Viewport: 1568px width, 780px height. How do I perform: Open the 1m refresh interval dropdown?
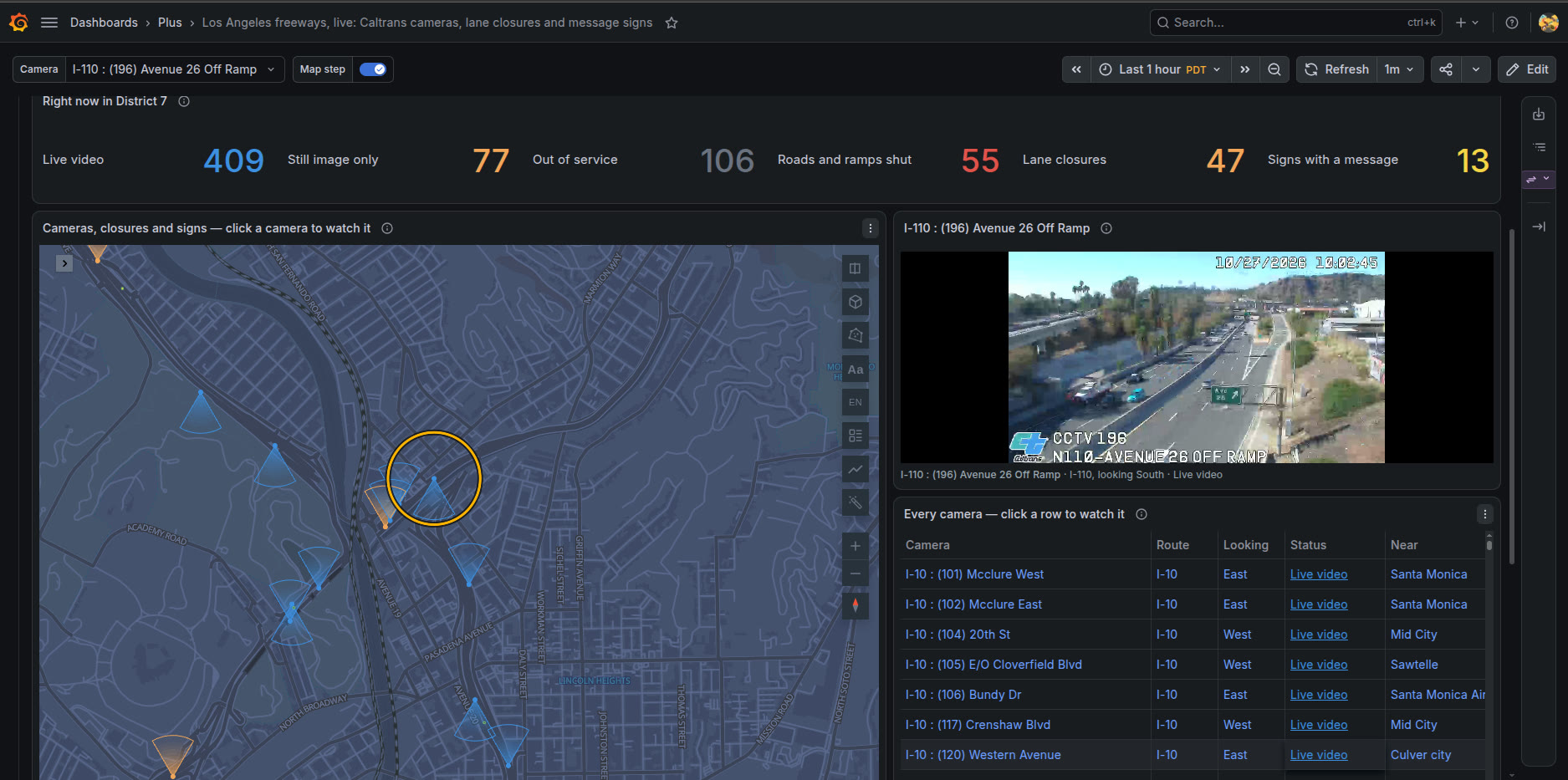[x=1399, y=69]
